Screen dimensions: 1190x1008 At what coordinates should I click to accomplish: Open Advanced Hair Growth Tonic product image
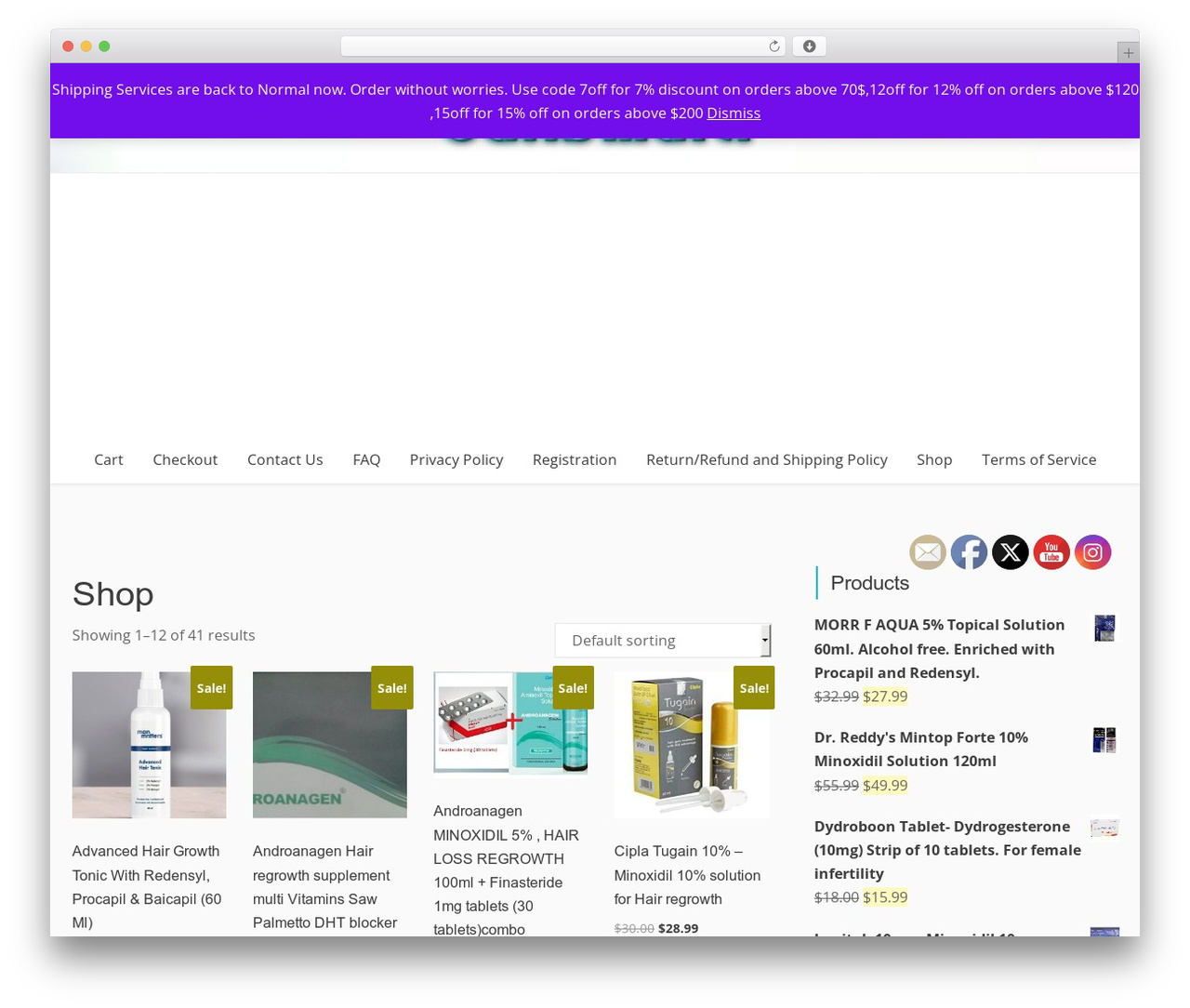(149, 745)
